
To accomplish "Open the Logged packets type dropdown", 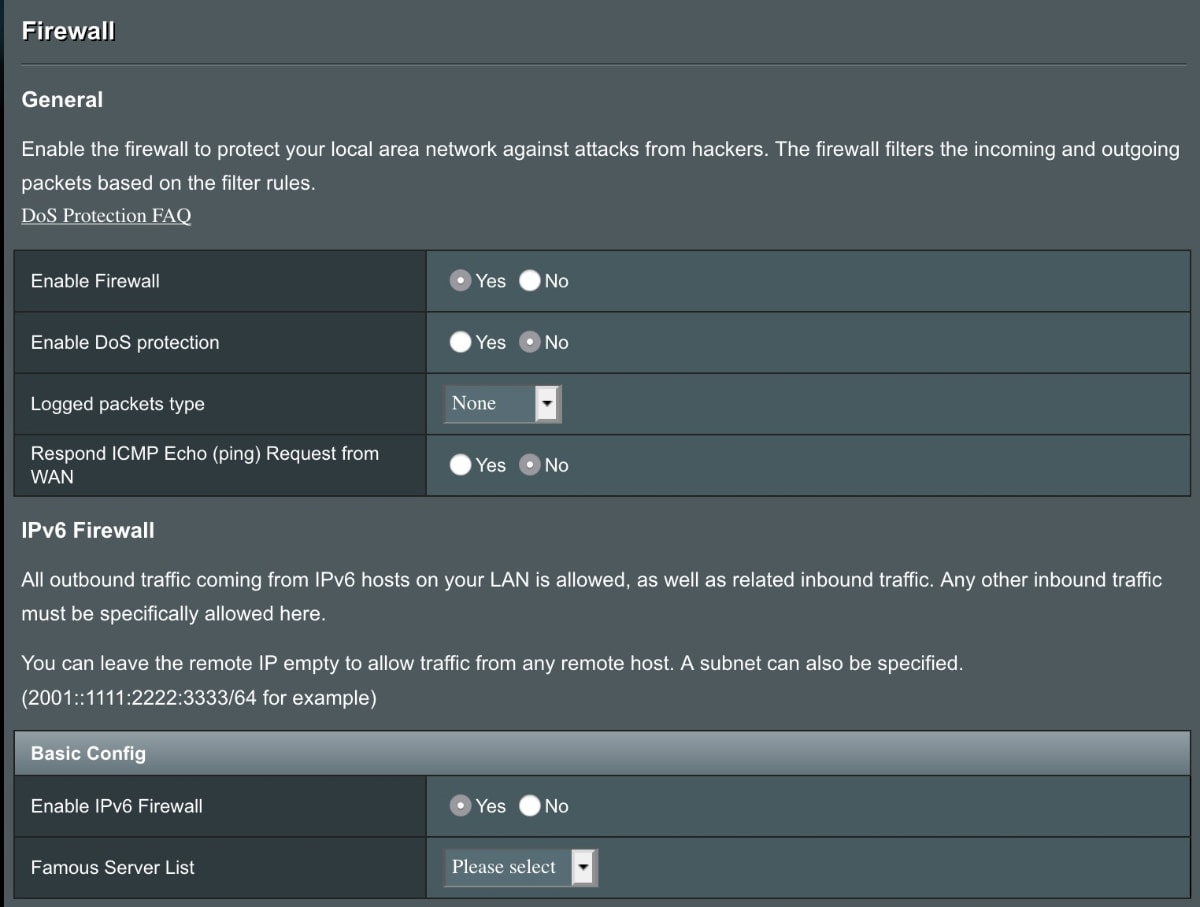I will 503,404.
